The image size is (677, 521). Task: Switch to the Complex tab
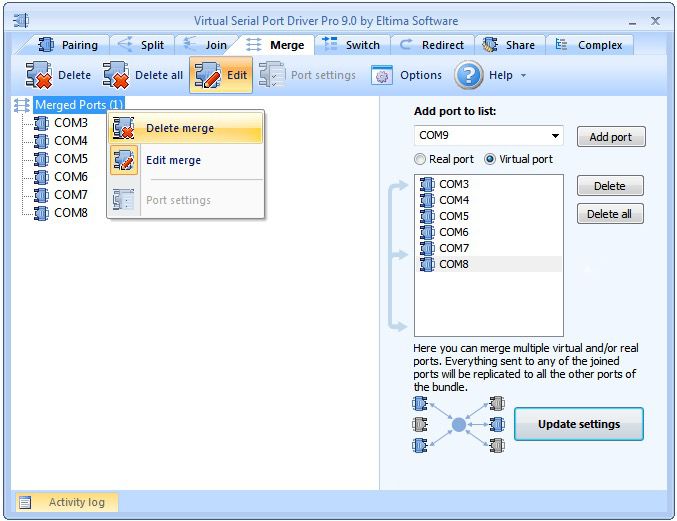tap(590, 45)
